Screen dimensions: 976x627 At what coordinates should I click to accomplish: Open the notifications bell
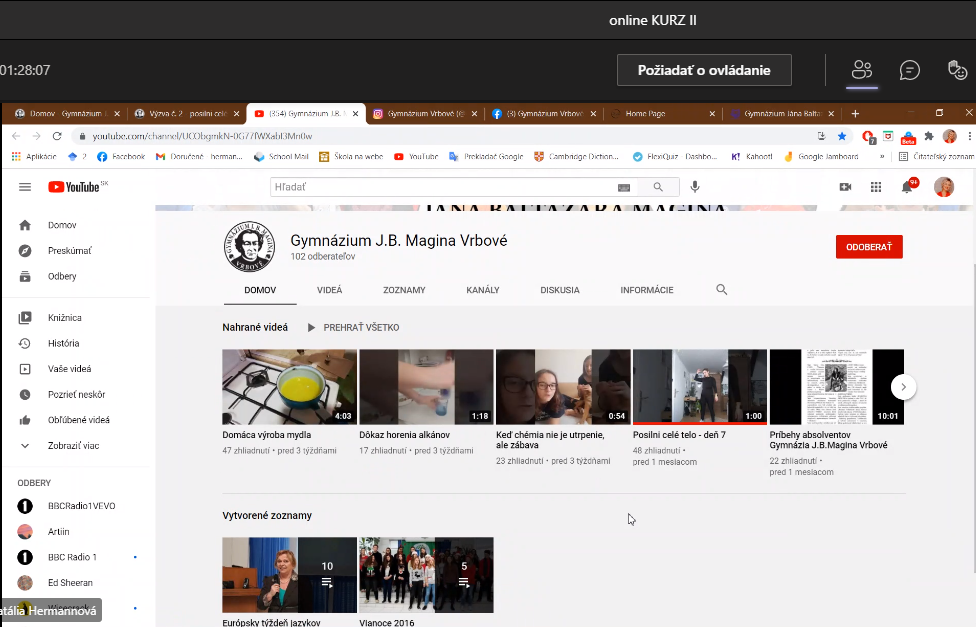pos(908,186)
